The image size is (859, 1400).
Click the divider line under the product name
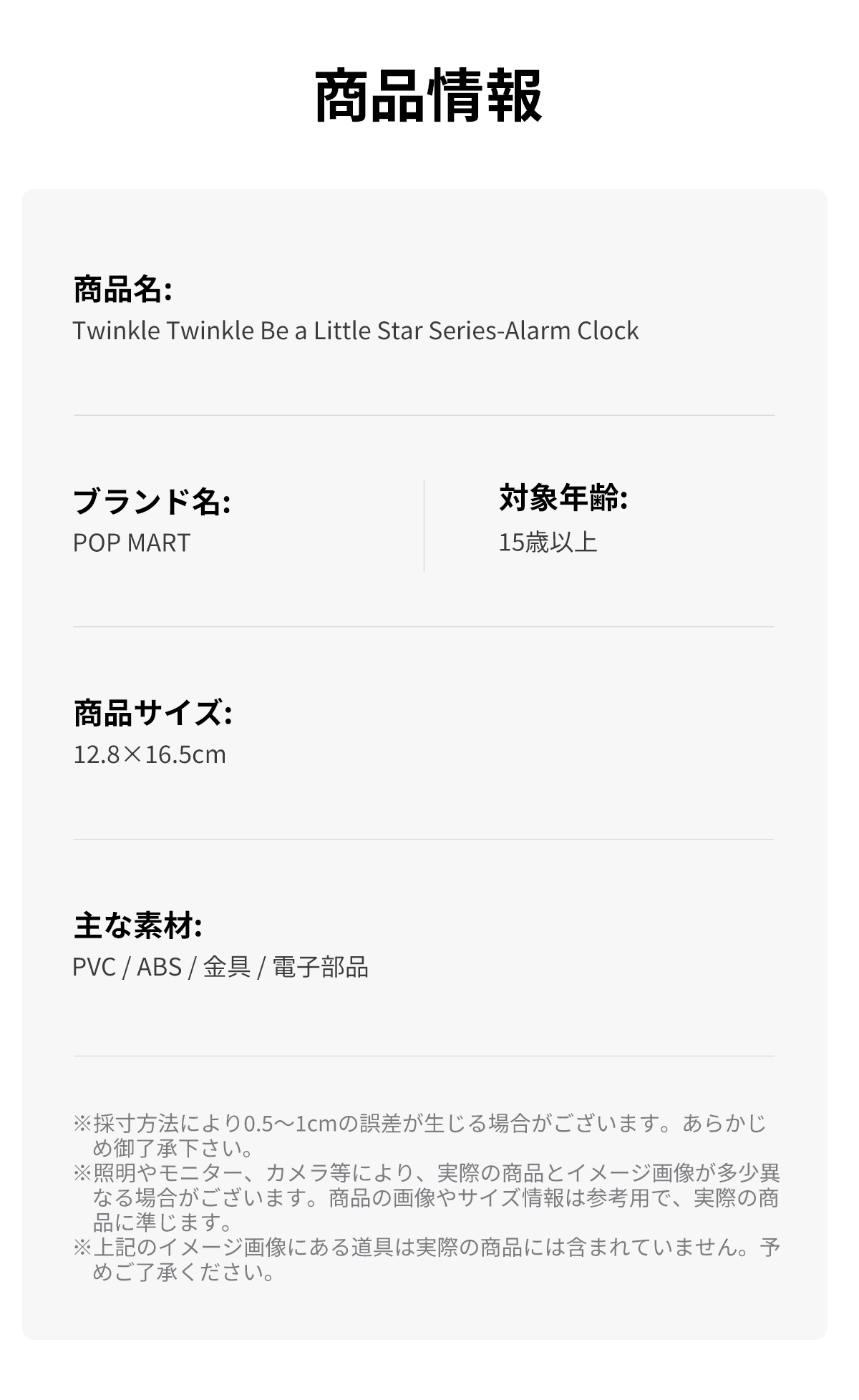coord(424,415)
